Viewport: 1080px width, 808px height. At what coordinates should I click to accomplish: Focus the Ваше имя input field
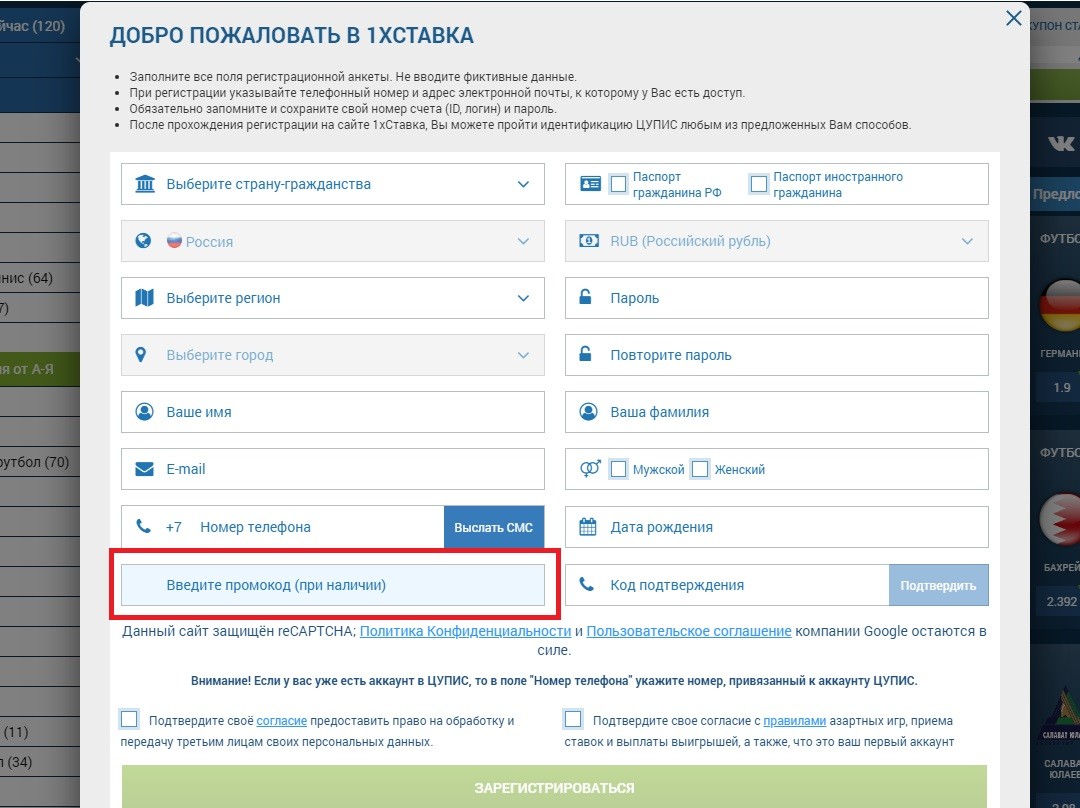333,412
